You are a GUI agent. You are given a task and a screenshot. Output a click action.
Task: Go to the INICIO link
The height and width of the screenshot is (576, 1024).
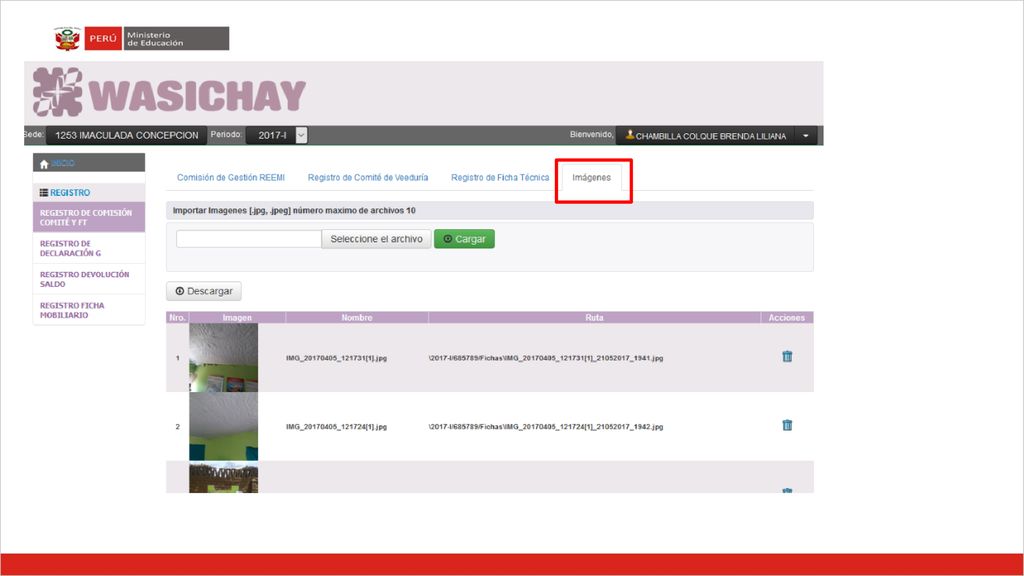[x=63, y=163]
